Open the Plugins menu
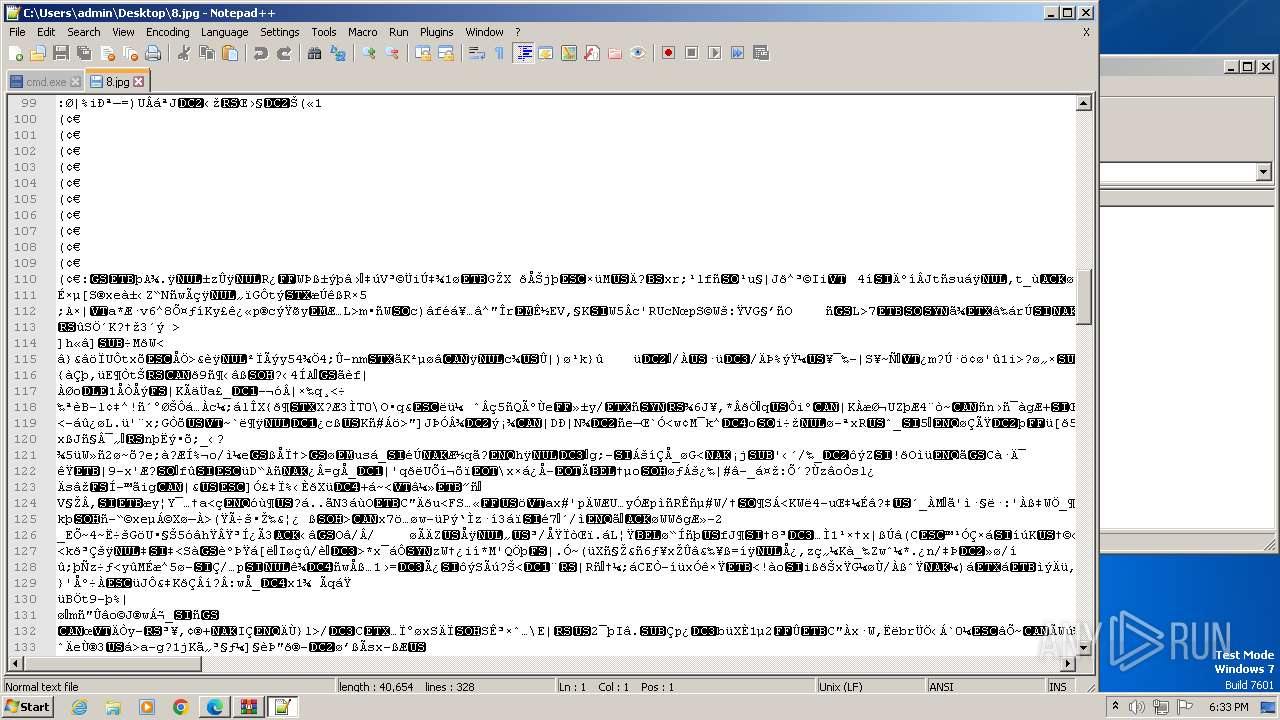 (x=437, y=32)
